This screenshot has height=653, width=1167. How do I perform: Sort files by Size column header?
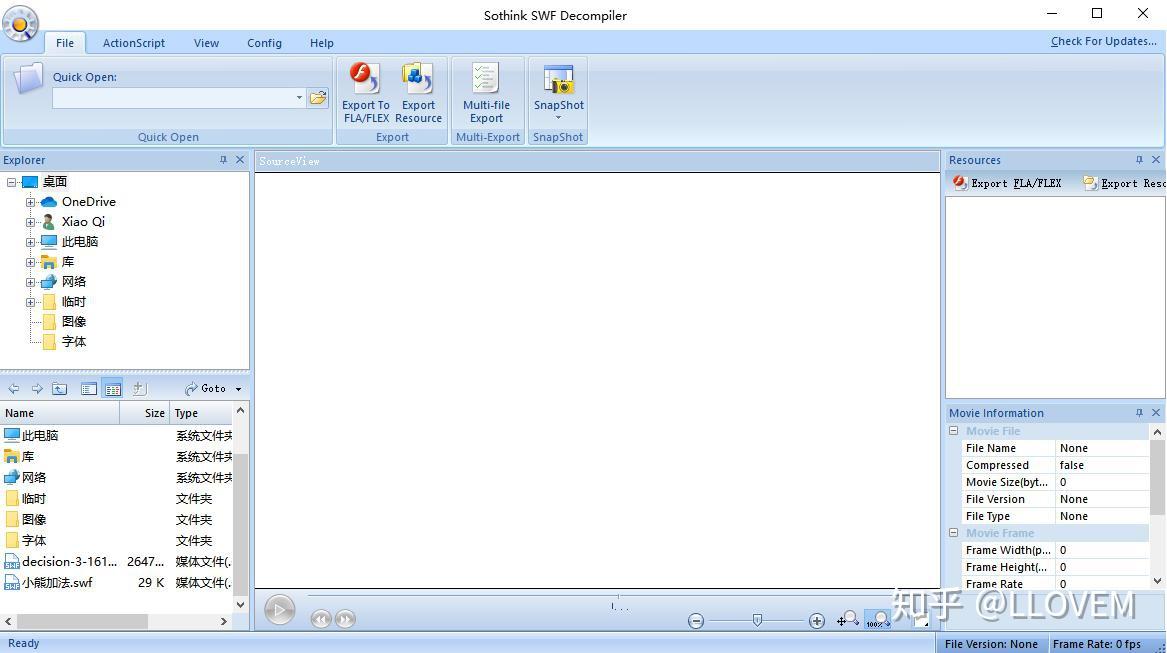[x=144, y=413]
